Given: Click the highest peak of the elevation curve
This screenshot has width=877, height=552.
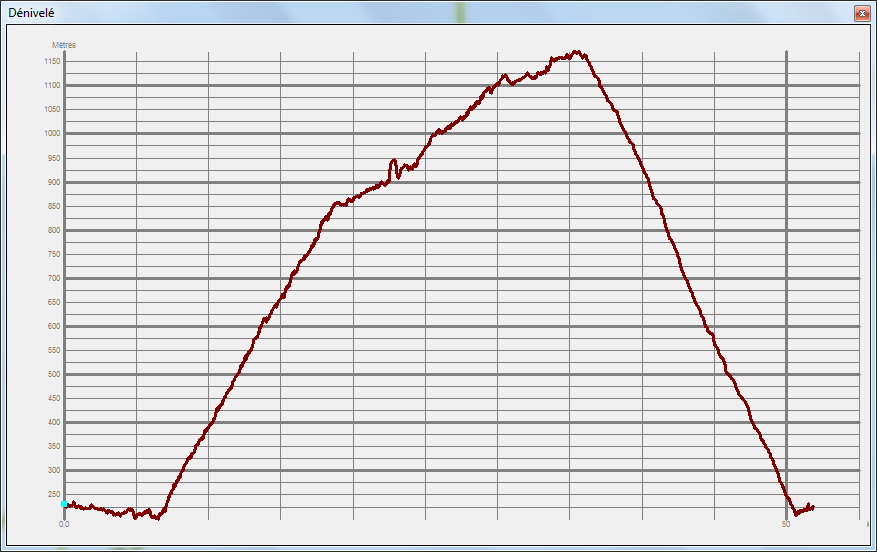Looking at the screenshot, I should (x=576, y=52).
